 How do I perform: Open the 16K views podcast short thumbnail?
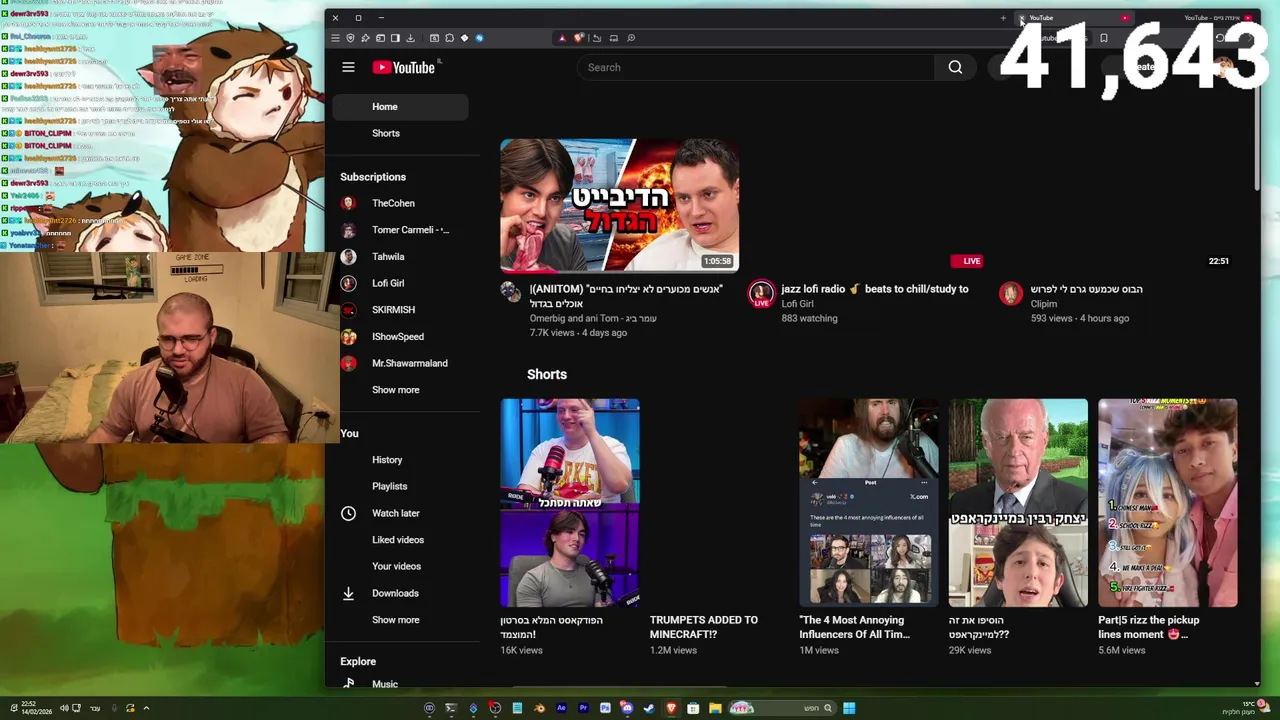tap(570, 503)
